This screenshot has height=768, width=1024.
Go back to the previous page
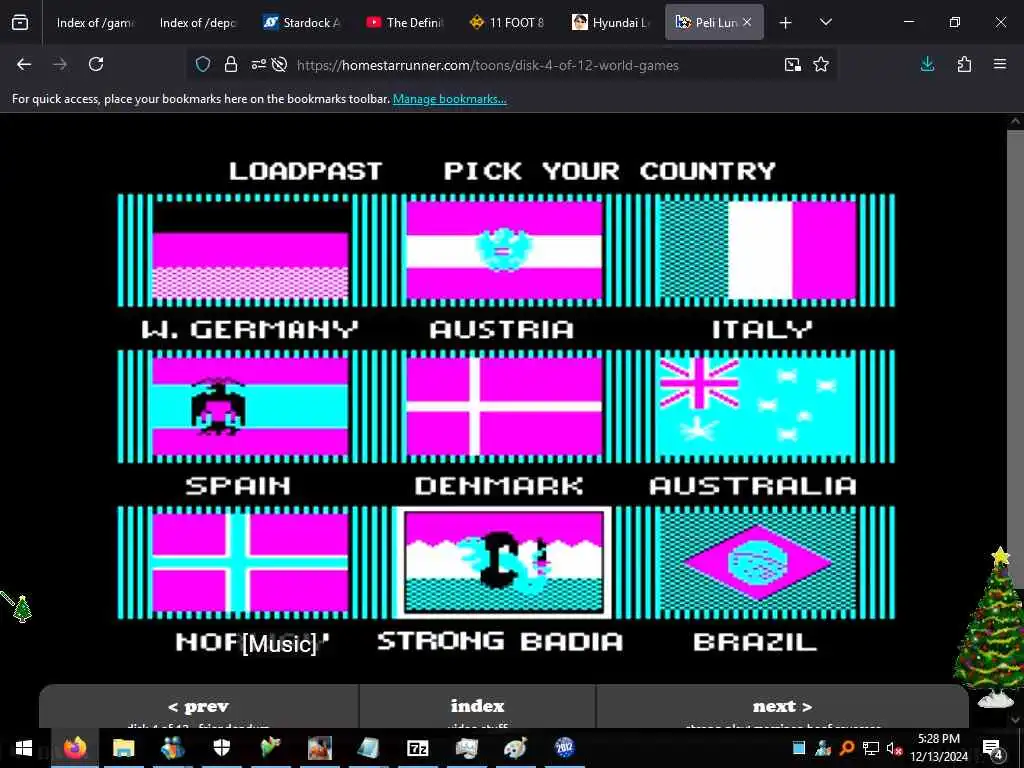(24, 64)
